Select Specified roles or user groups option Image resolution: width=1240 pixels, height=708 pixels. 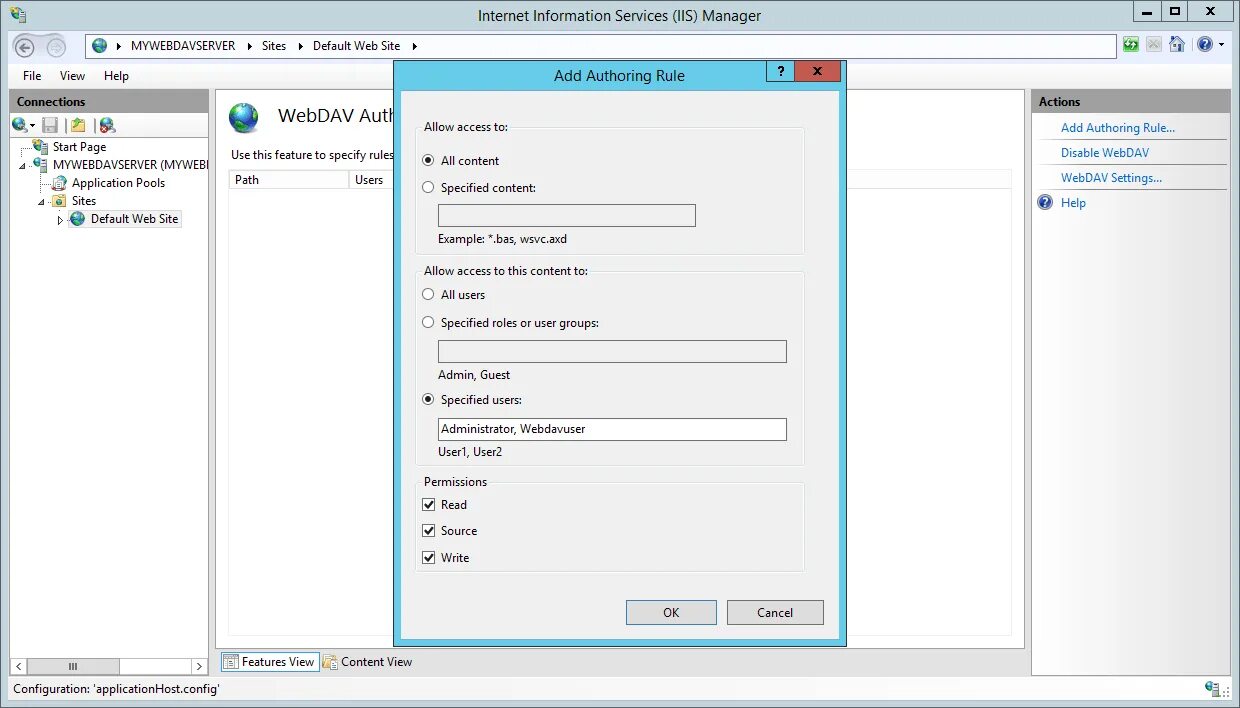pyautogui.click(x=429, y=323)
